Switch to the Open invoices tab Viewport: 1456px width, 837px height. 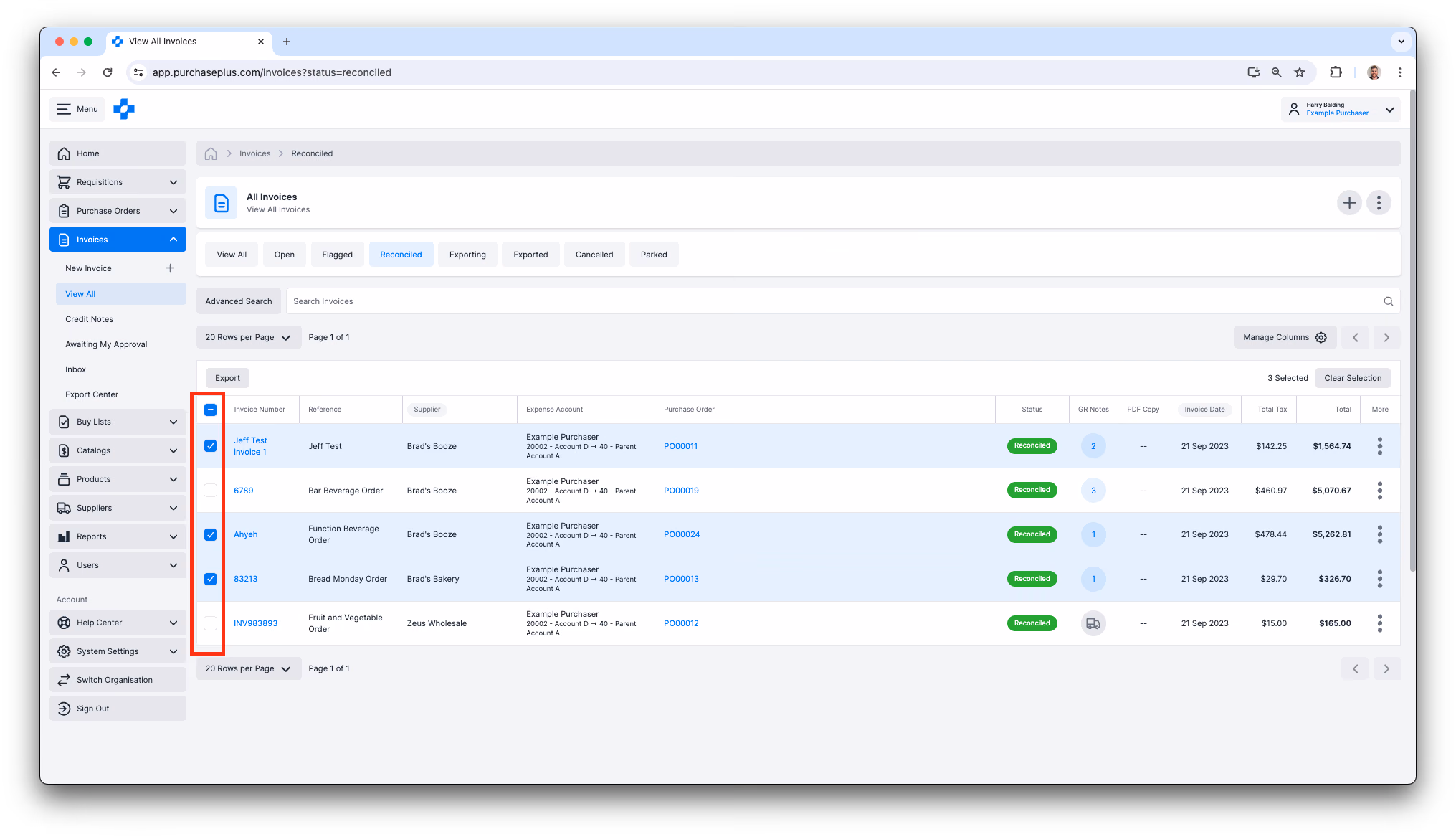click(x=285, y=255)
